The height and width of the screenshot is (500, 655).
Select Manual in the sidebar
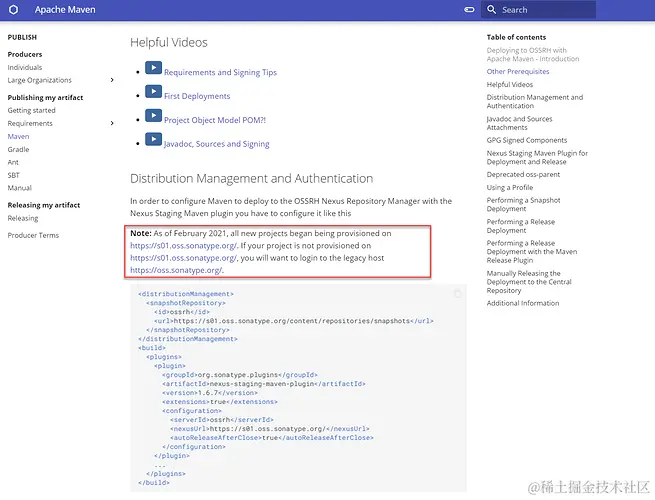coord(20,188)
